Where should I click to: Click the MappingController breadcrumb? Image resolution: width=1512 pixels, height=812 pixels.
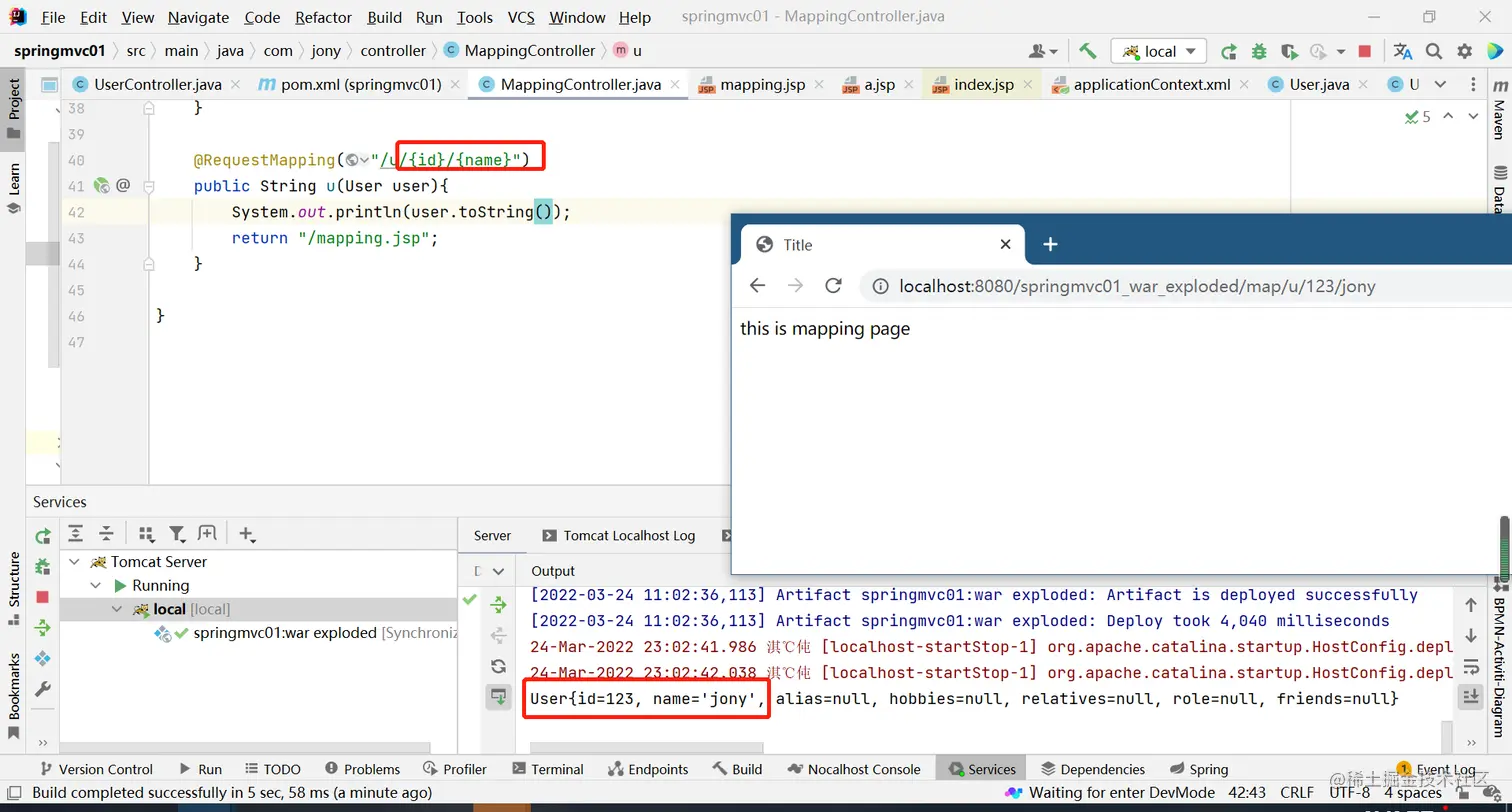520,50
